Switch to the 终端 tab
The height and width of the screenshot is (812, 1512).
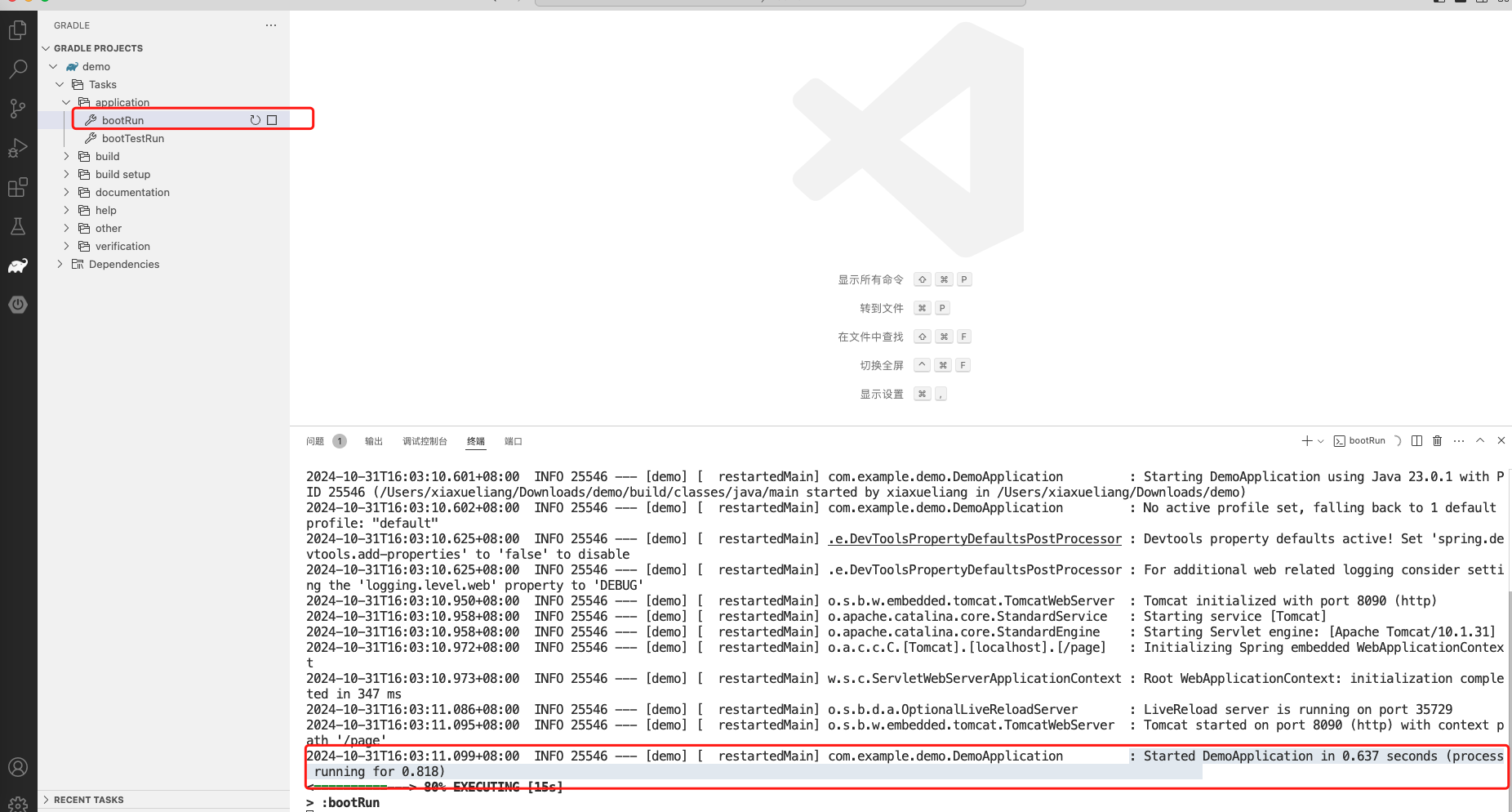476,441
